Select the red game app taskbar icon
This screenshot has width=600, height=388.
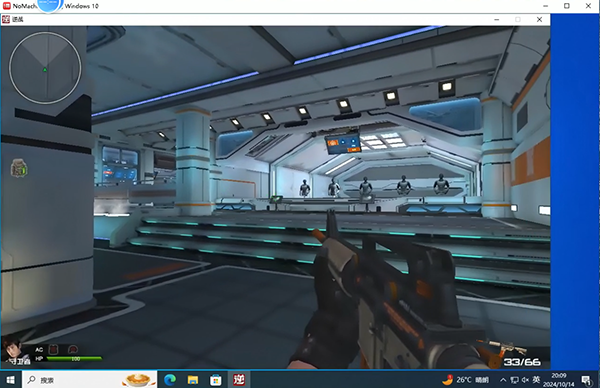coord(239,380)
